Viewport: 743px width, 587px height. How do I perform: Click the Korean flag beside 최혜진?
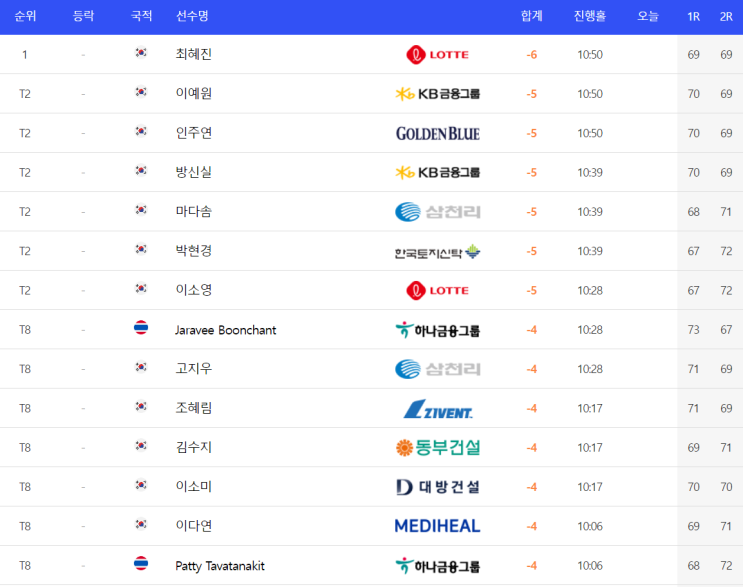(x=141, y=52)
